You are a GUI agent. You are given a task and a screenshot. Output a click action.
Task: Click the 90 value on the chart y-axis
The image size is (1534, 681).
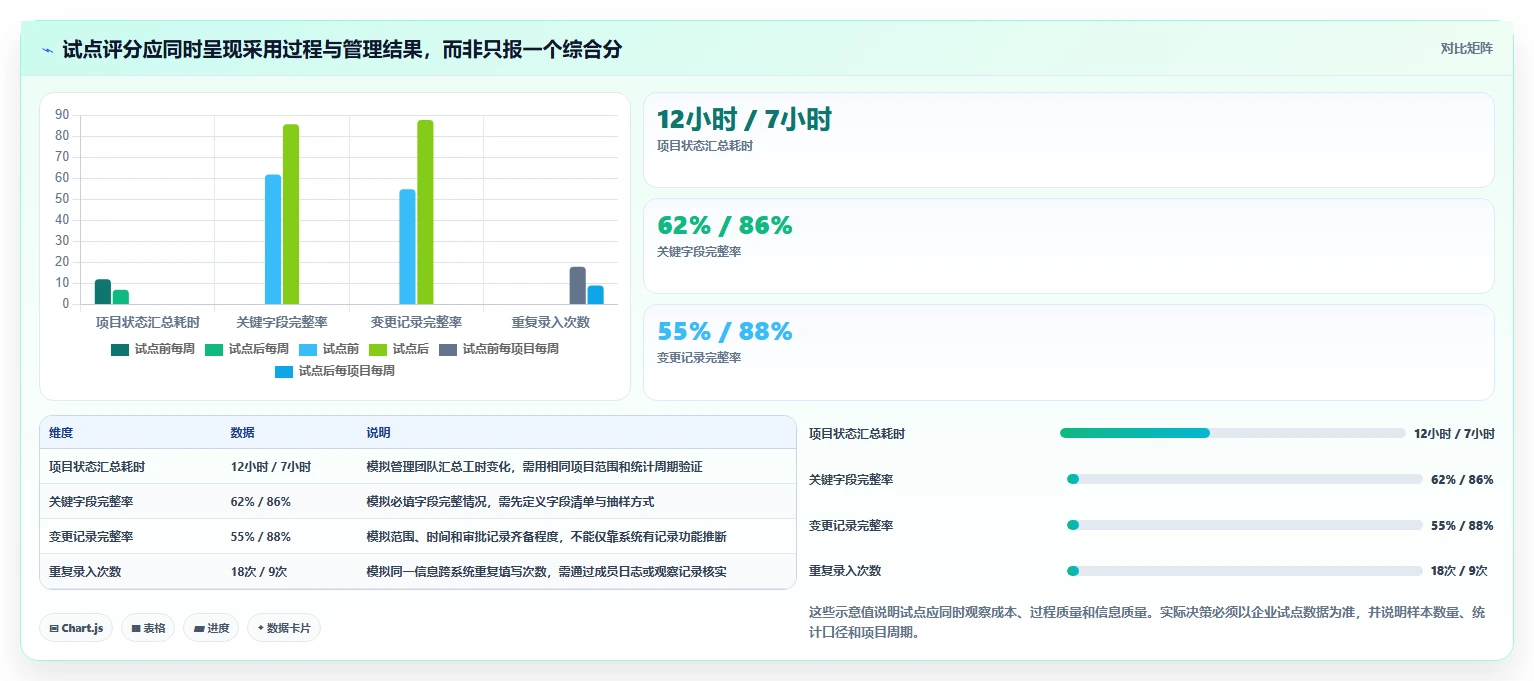[x=62, y=115]
